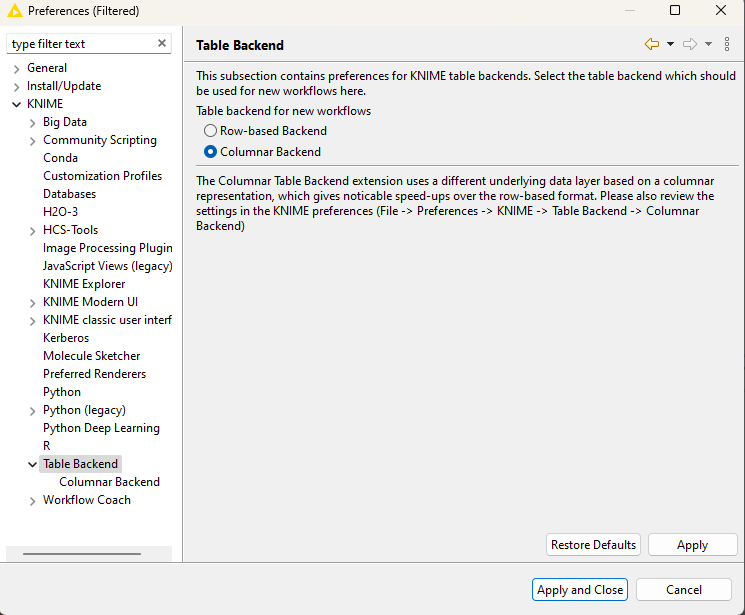Click the forward navigation arrow icon
Image resolution: width=745 pixels, height=615 pixels.
(689, 44)
